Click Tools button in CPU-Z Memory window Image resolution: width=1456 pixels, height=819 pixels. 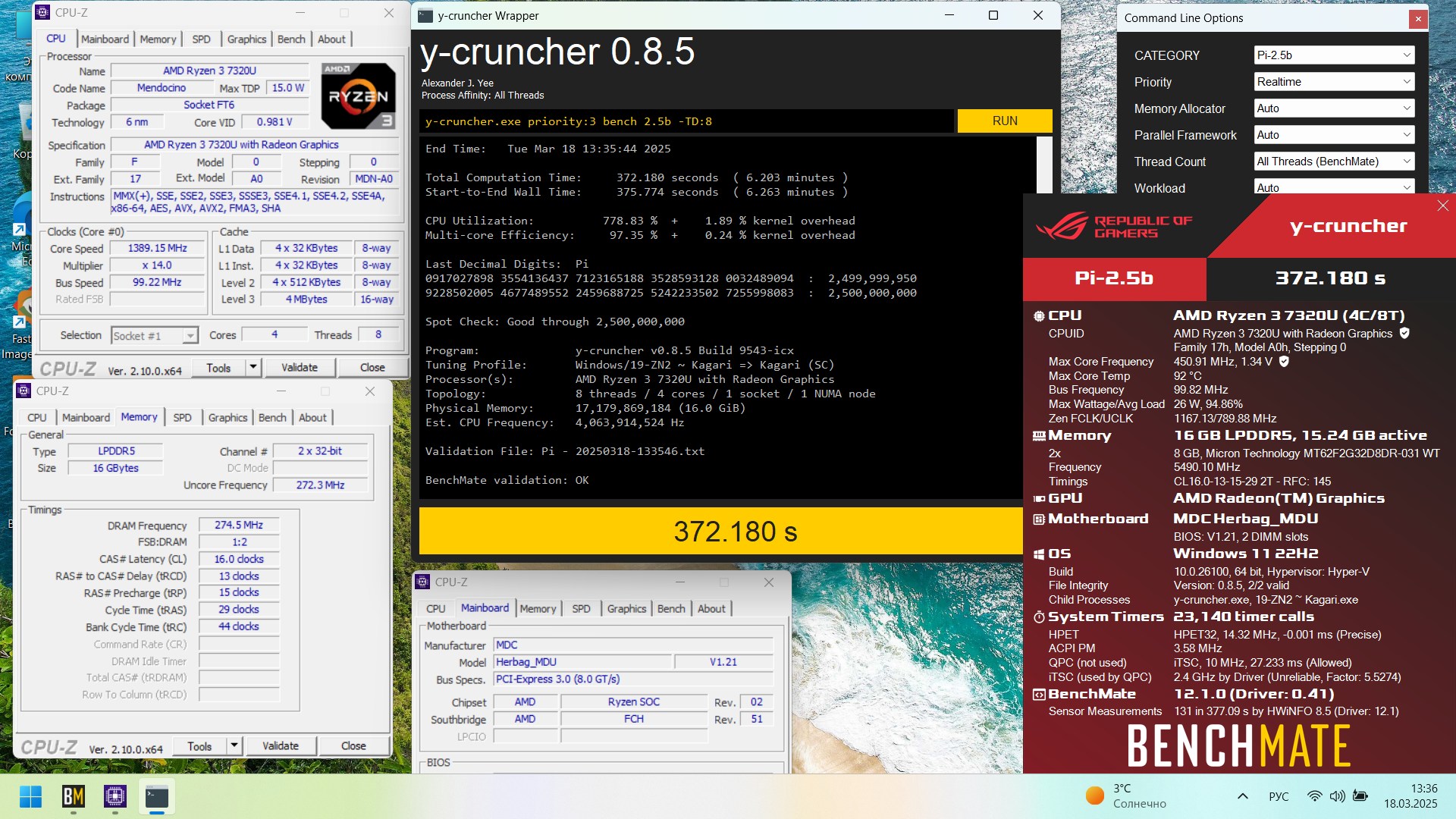199,746
